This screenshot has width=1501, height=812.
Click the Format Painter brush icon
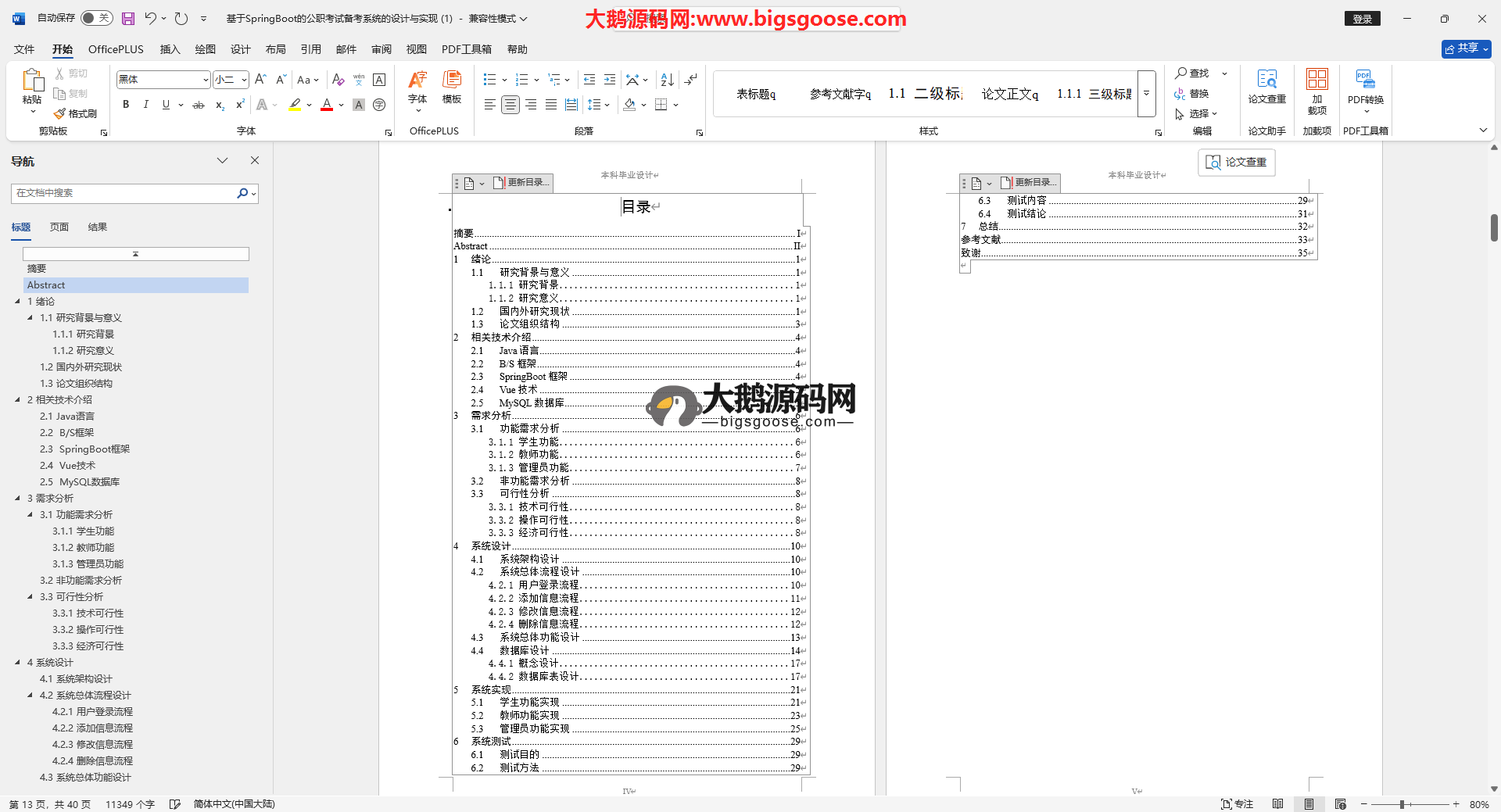coord(60,114)
